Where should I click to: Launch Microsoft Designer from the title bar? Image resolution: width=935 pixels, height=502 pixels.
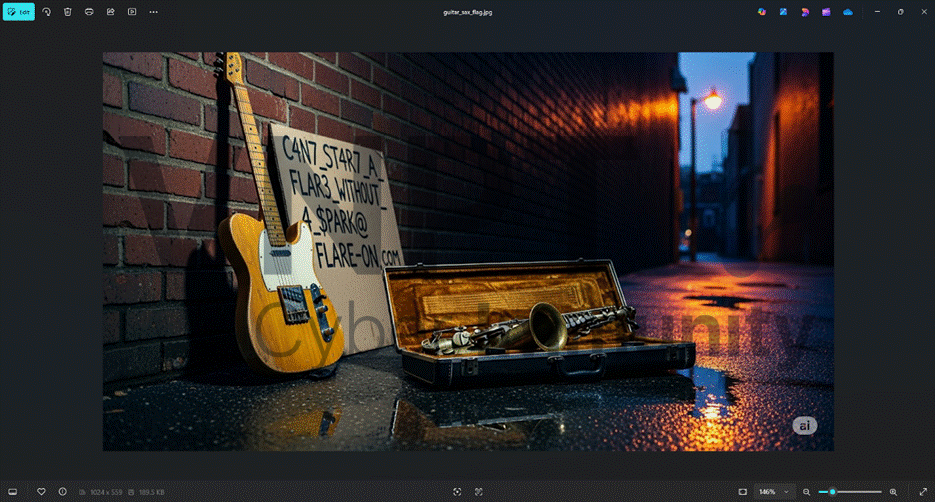pos(805,12)
